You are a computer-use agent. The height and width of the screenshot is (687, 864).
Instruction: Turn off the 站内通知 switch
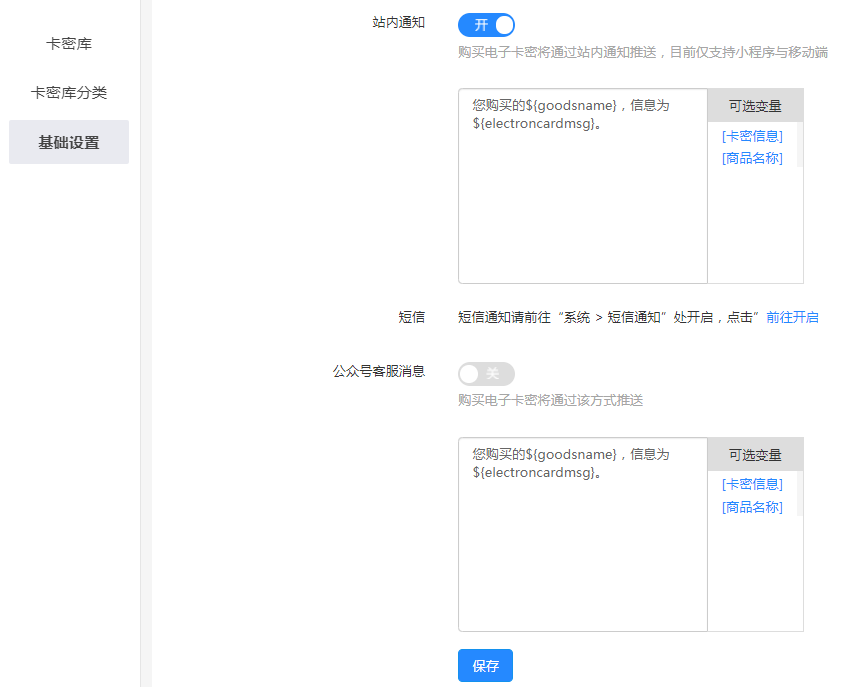[486, 25]
